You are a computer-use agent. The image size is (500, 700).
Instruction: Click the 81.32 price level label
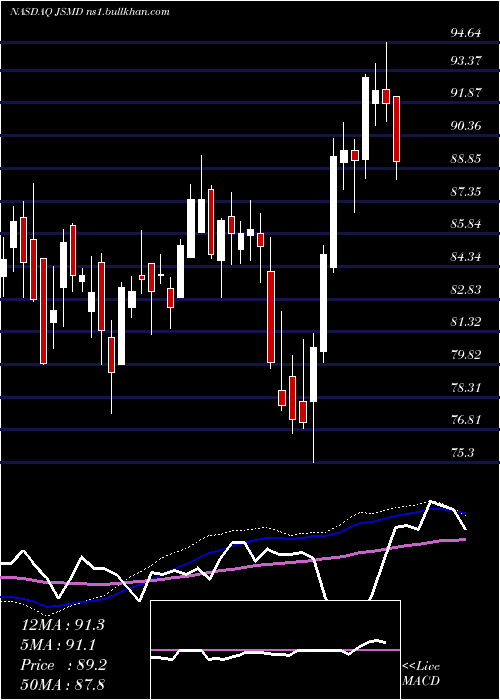click(466, 322)
